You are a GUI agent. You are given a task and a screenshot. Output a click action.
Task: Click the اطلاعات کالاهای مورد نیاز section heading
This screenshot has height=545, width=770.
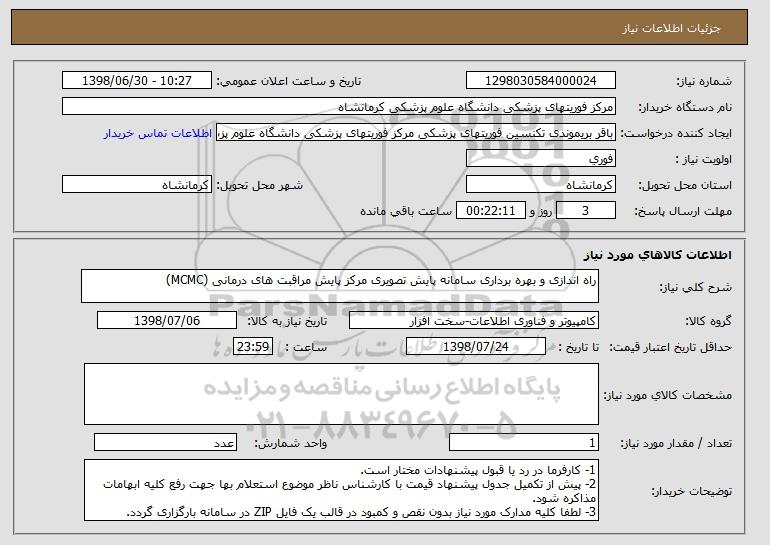click(658, 254)
